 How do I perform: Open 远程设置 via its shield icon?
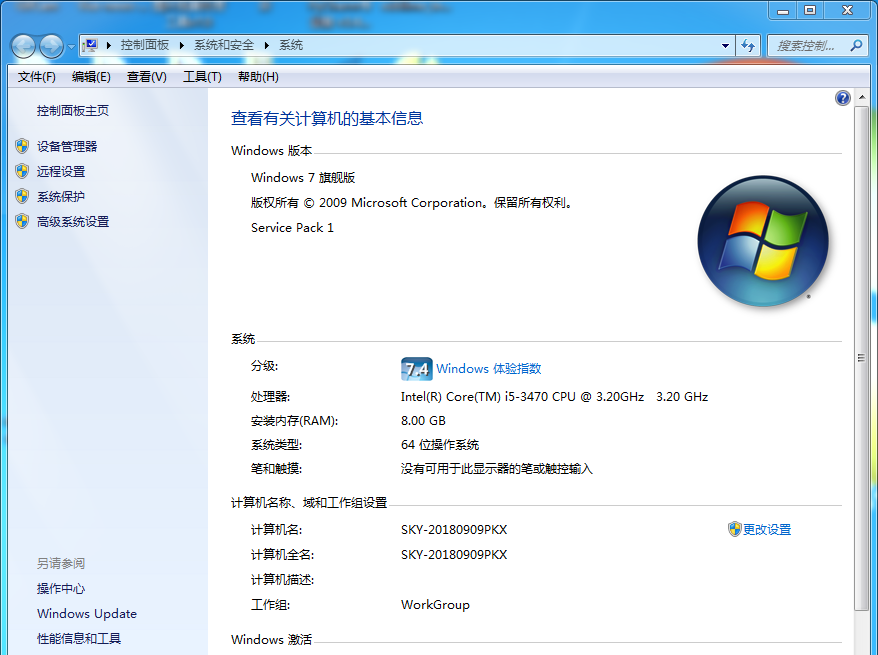pos(22,170)
